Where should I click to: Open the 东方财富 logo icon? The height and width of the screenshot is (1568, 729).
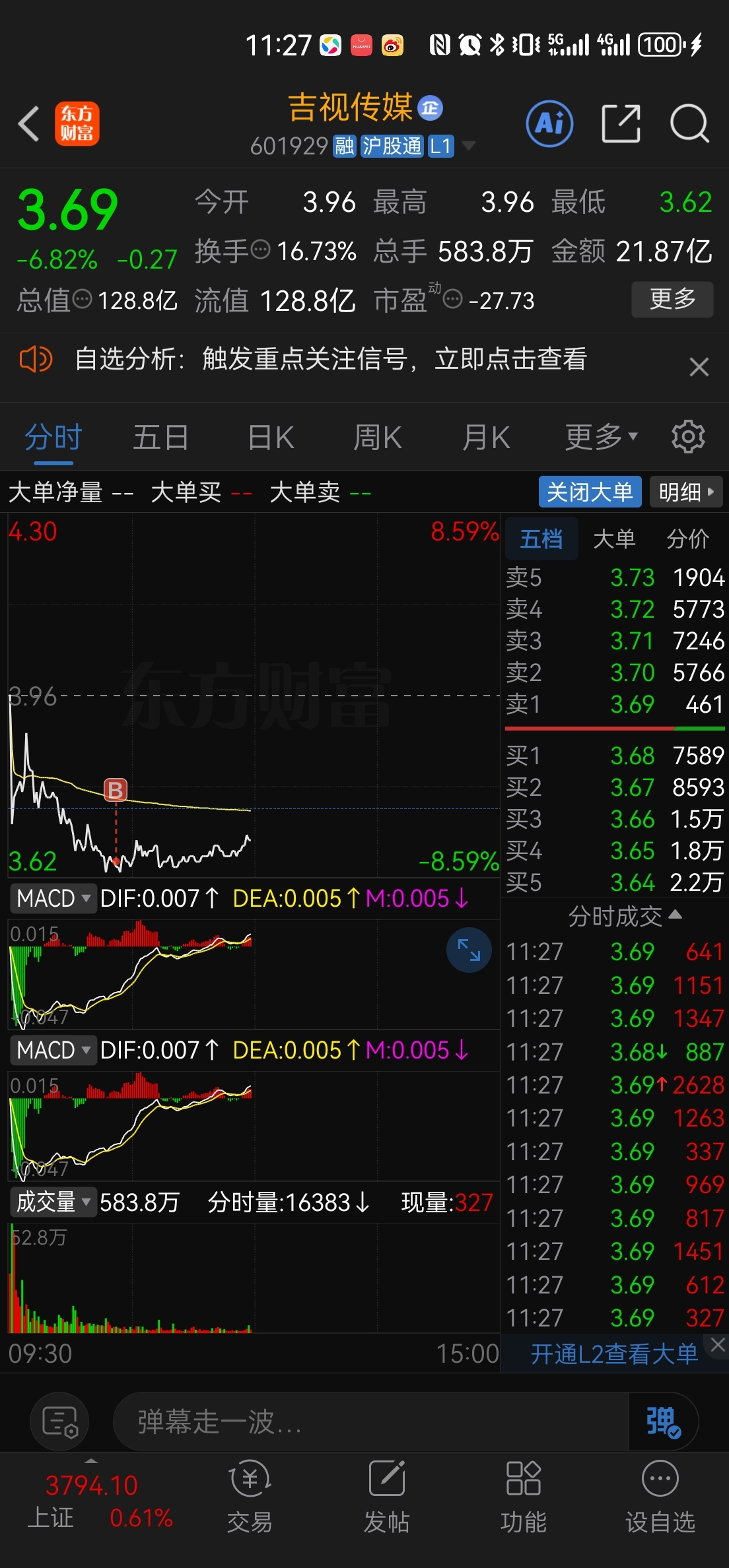77,123
